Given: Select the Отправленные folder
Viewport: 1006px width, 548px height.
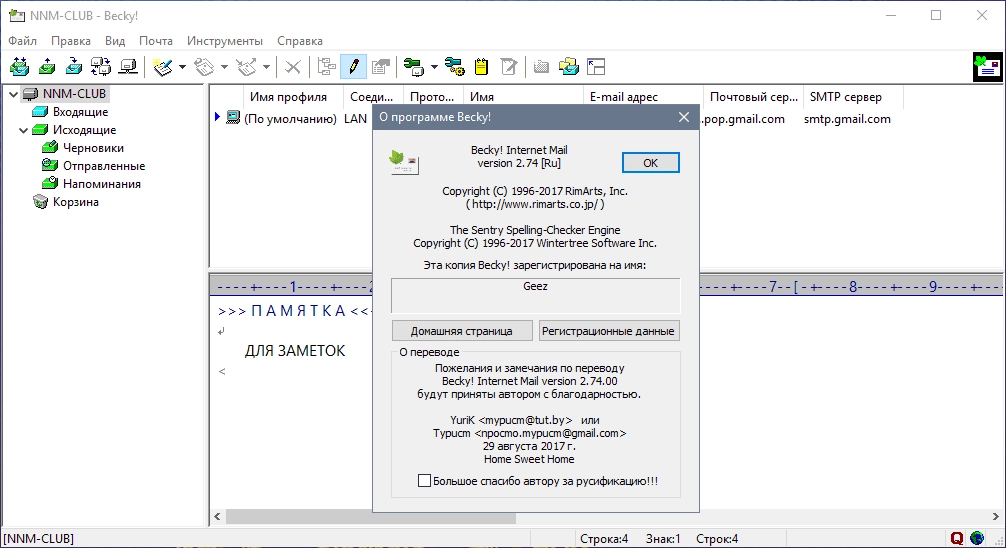Looking at the screenshot, I should pyautogui.click(x=104, y=166).
